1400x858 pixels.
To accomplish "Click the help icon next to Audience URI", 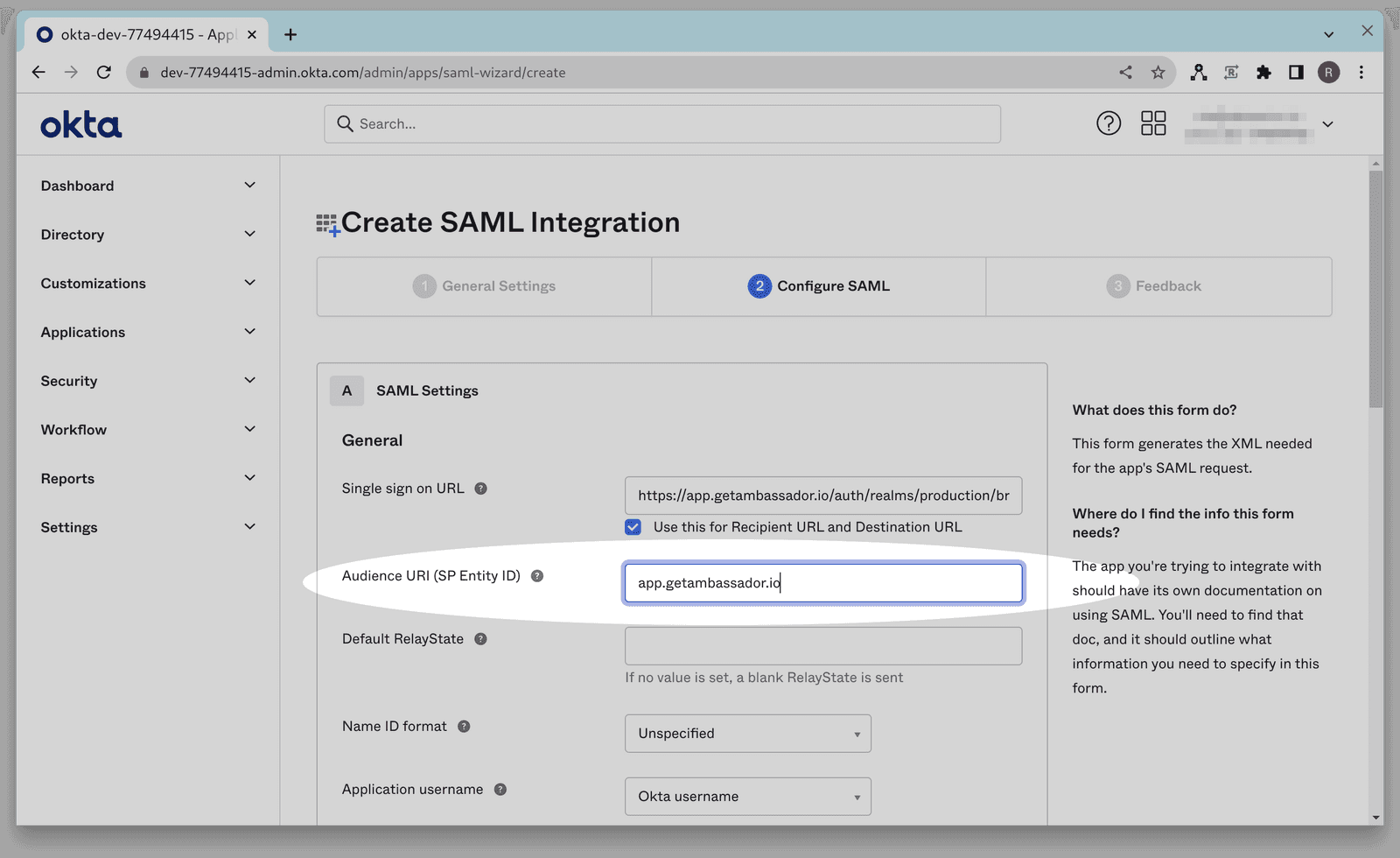I will point(537,576).
